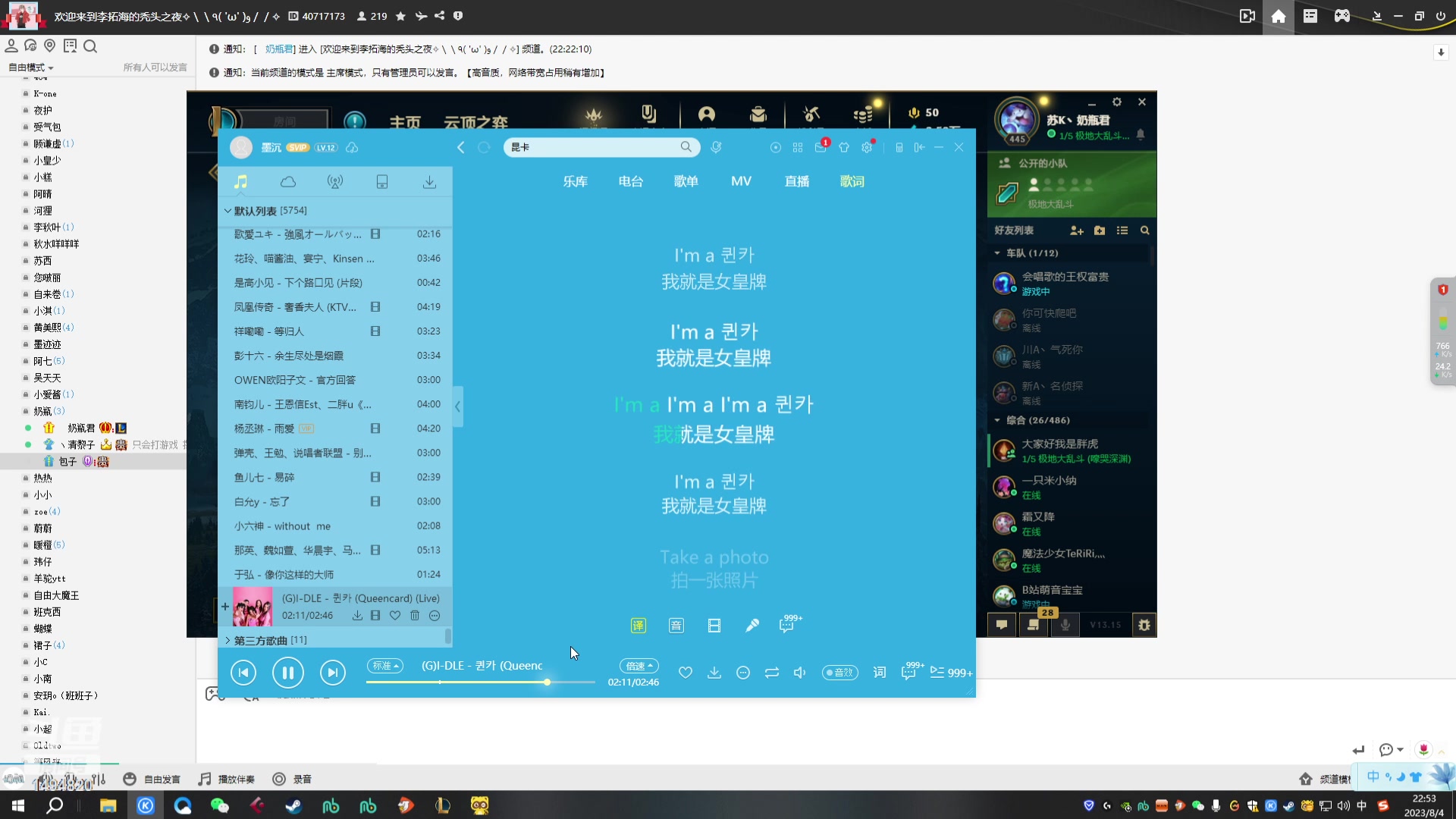Open comments bubble icon below lyrics

point(789,625)
